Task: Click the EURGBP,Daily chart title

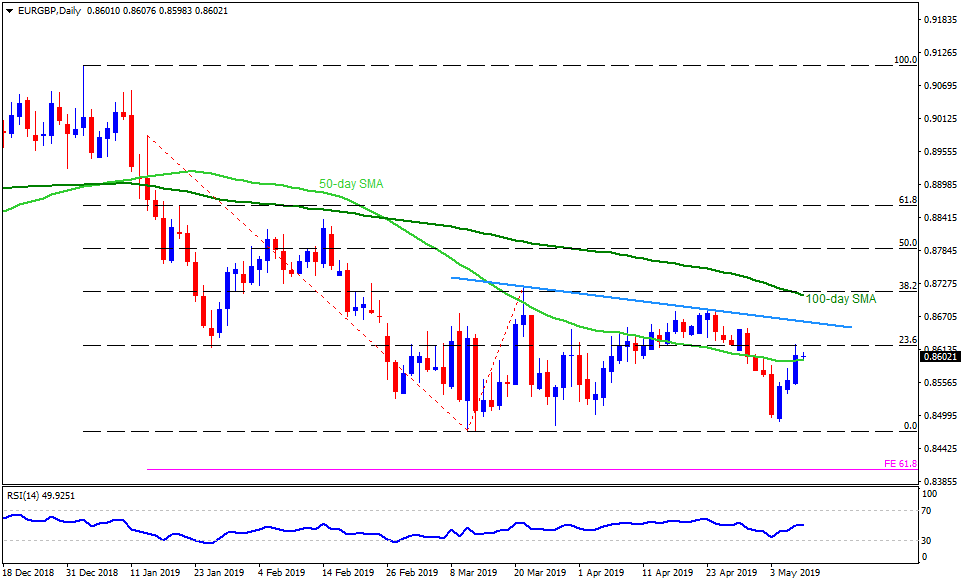Action: pos(47,8)
